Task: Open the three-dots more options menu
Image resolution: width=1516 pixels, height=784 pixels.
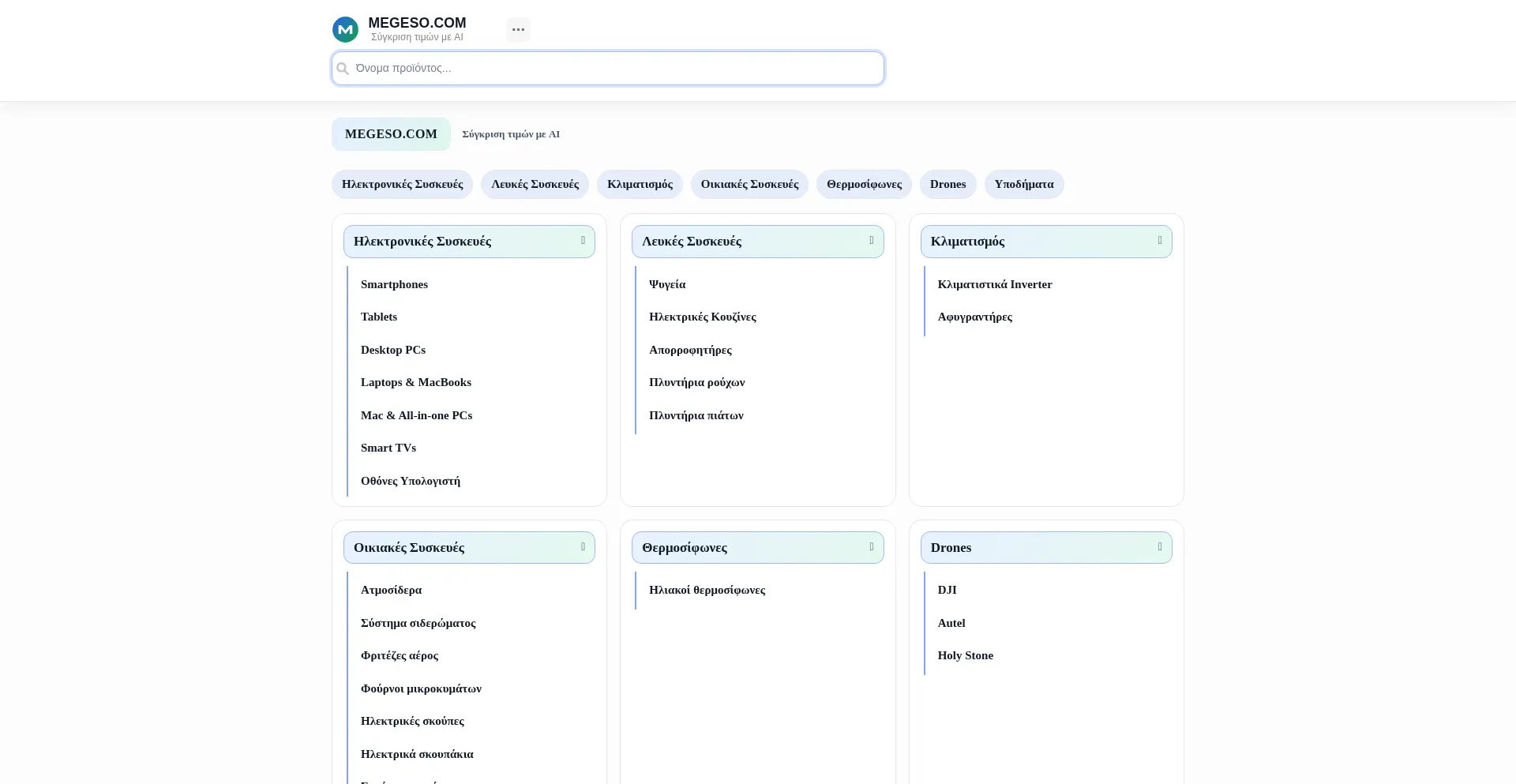Action: pyautogui.click(x=518, y=29)
